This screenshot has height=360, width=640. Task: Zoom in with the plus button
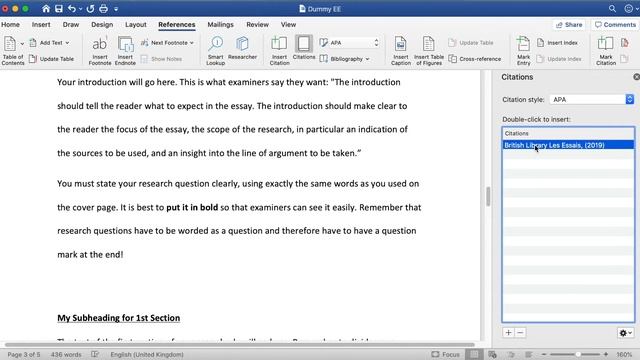click(x=606, y=354)
